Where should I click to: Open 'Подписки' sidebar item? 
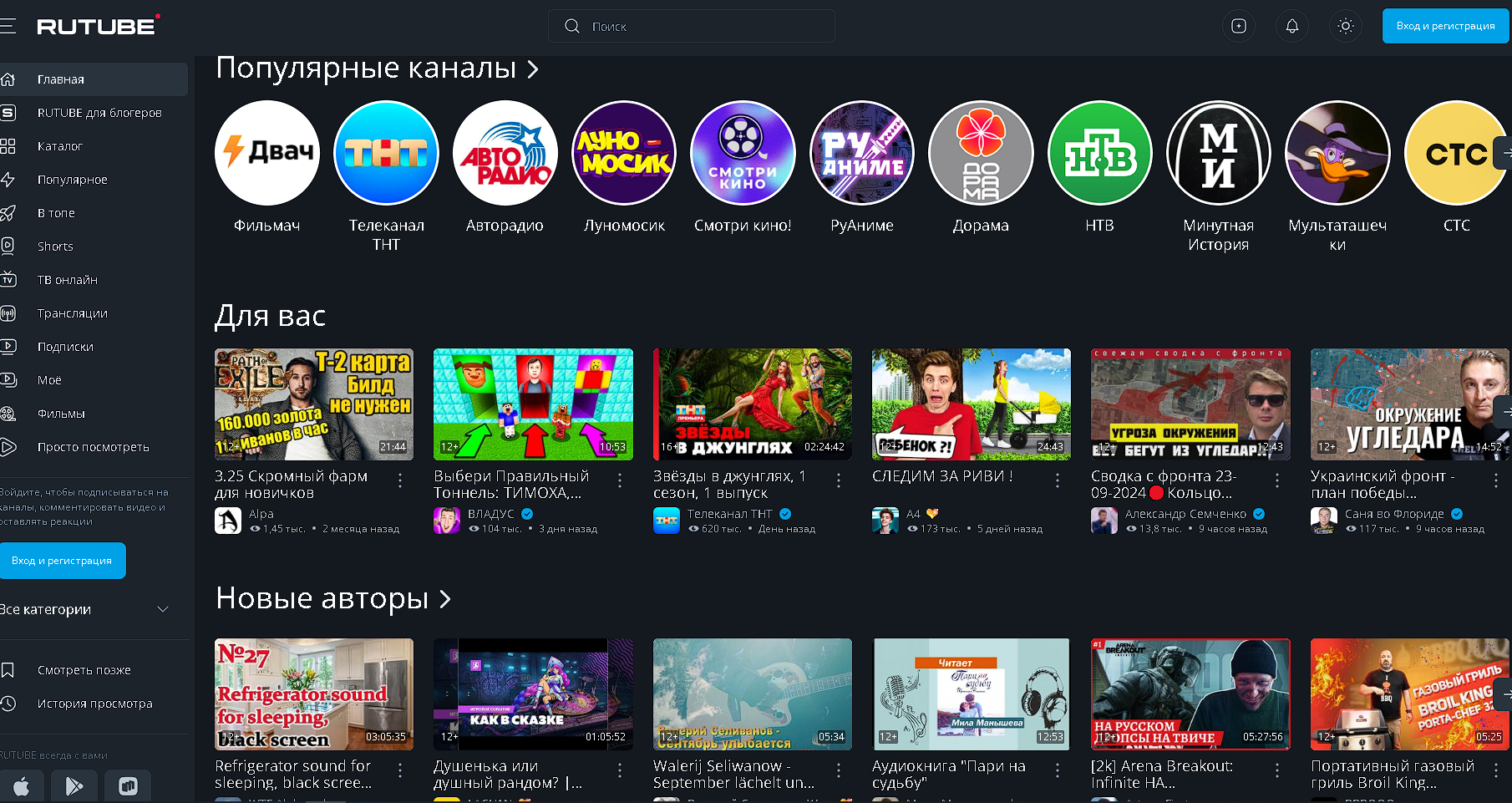click(x=92, y=347)
